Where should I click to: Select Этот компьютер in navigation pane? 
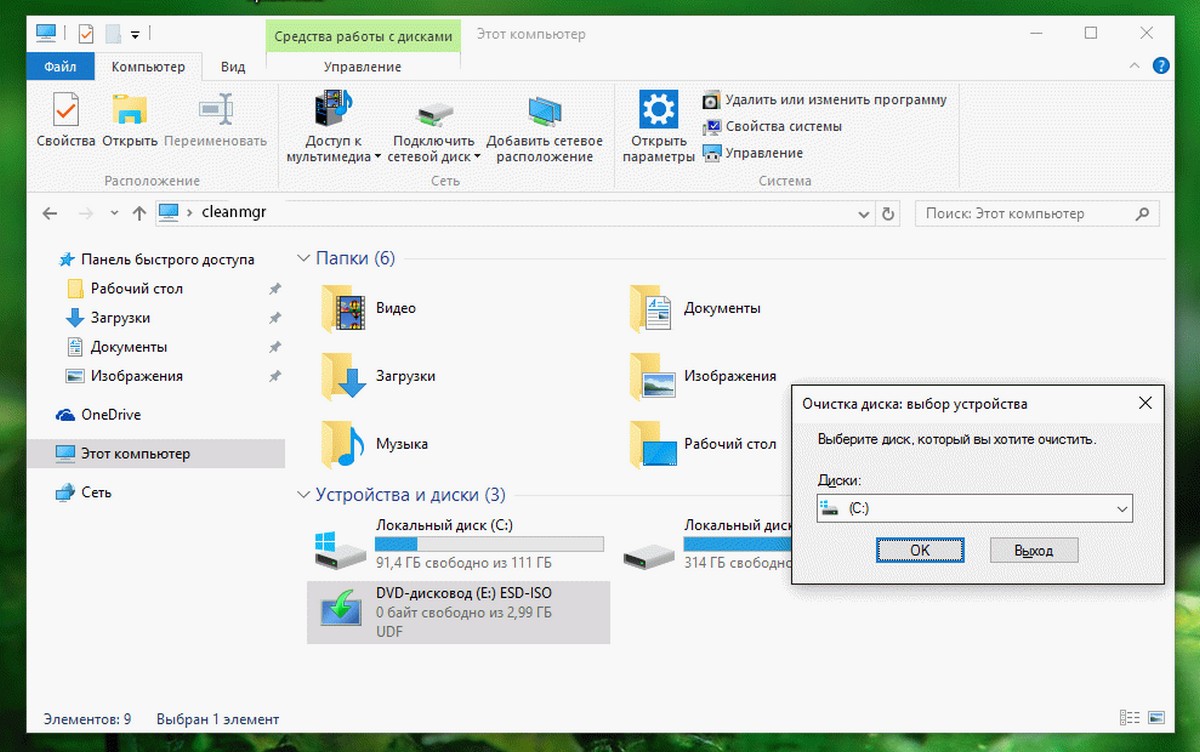pyautogui.click(x=156, y=454)
